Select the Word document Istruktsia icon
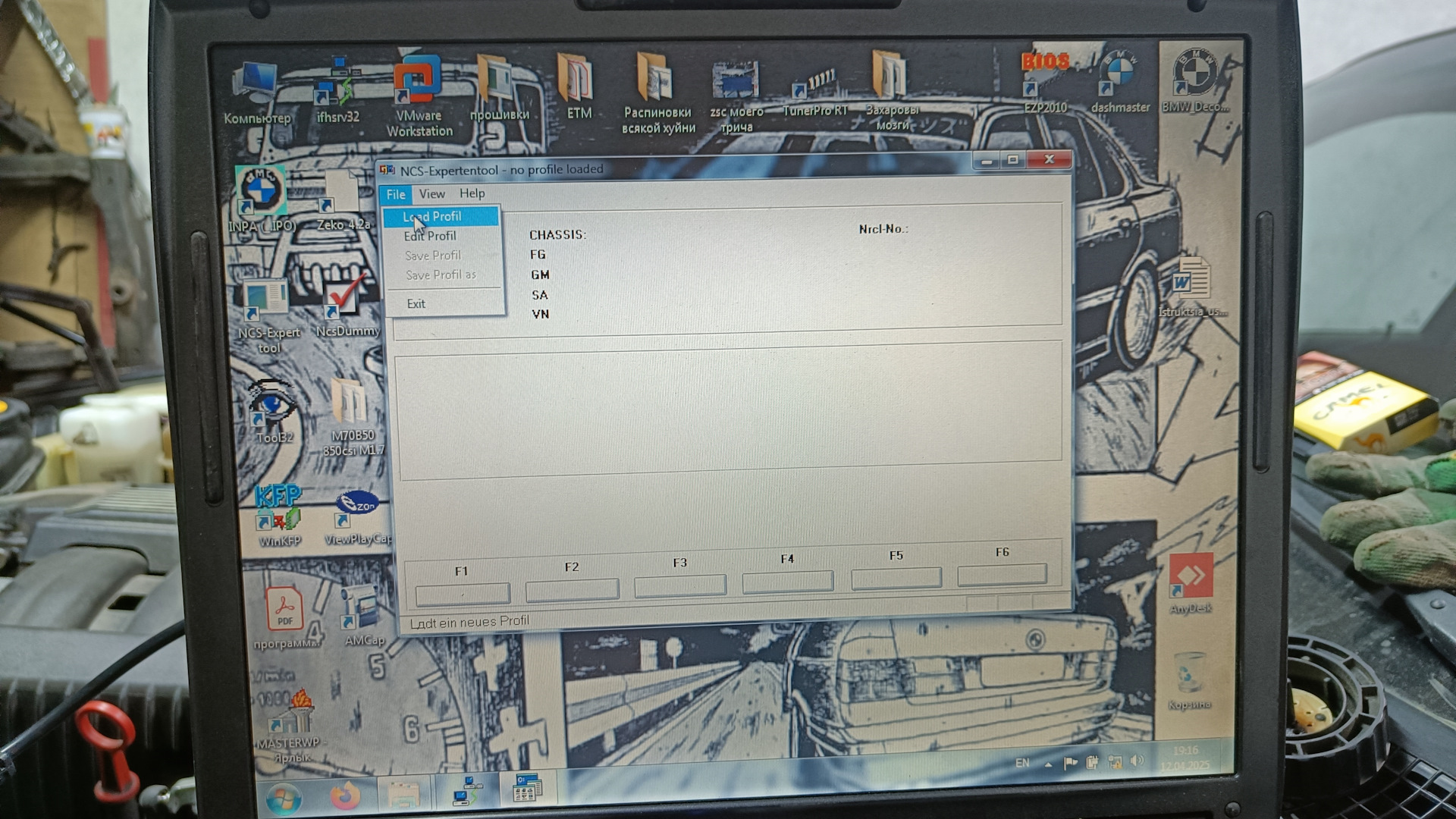Image resolution: width=1456 pixels, height=819 pixels. [x=1192, y=287]
